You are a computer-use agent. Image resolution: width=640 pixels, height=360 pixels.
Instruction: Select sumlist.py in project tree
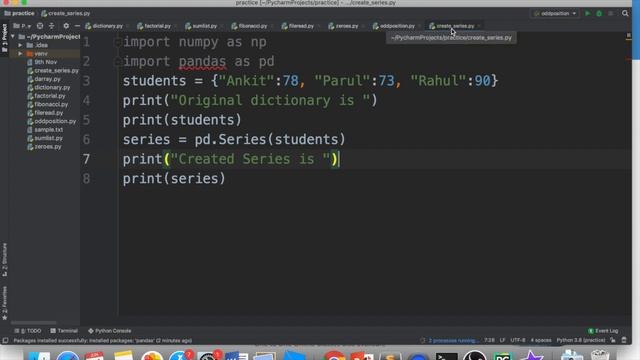(45, 138)
